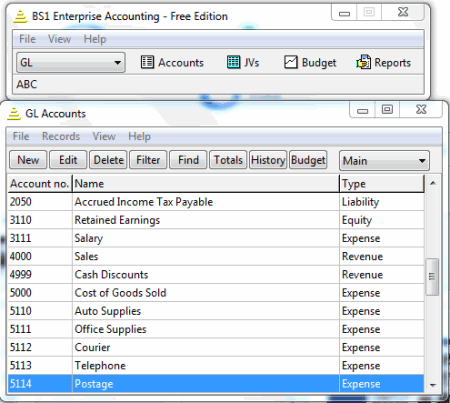Open Help menu in GL Accounts window
Viewport: 450px width, 403px height.
click(139, 136)
